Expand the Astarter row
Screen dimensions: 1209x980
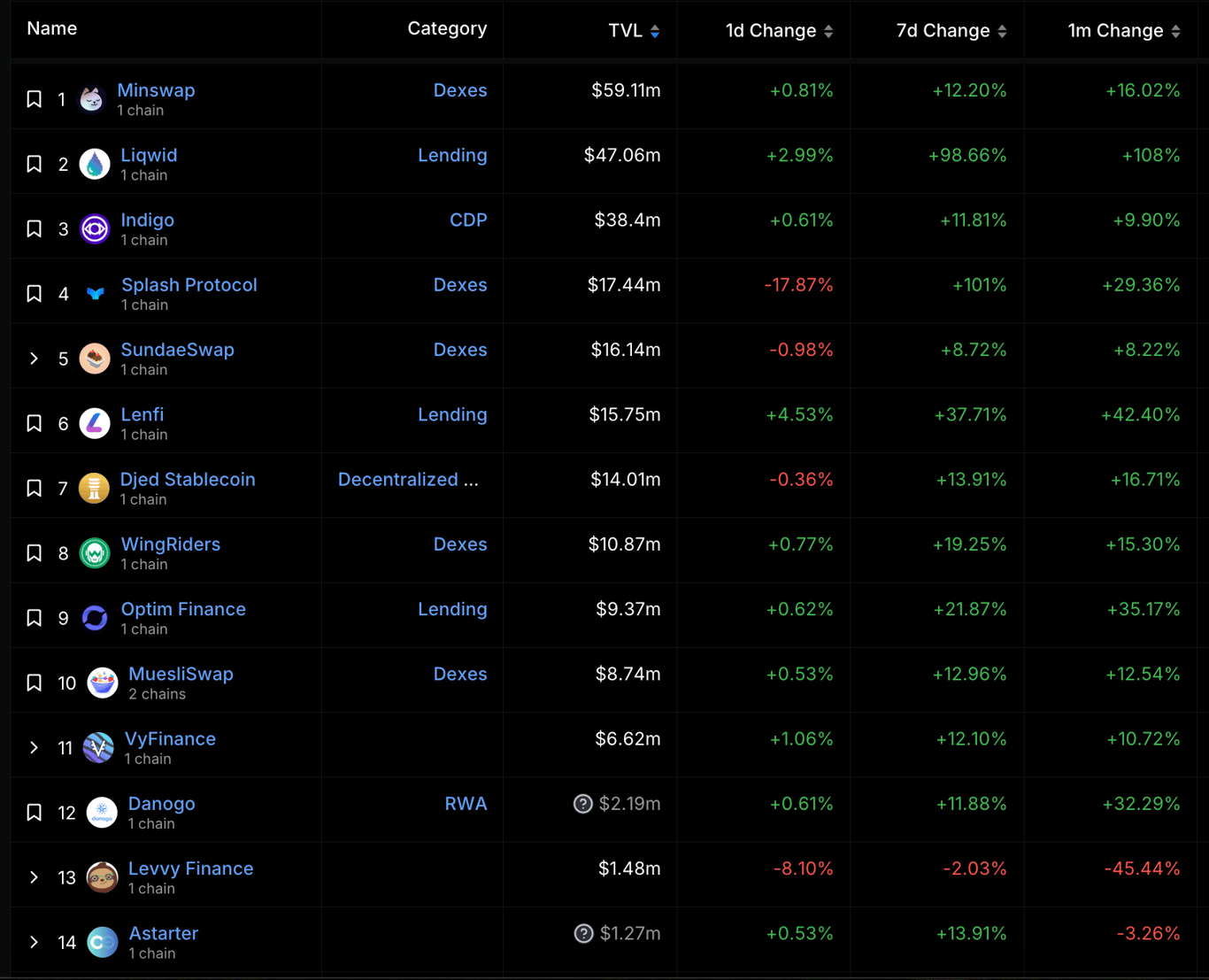[x=34, y=942]
